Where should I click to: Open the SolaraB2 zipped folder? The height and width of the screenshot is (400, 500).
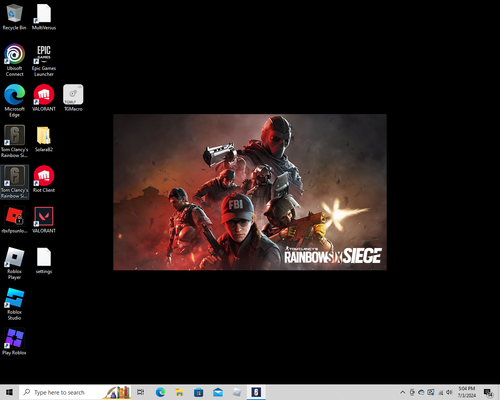[44, 139]
